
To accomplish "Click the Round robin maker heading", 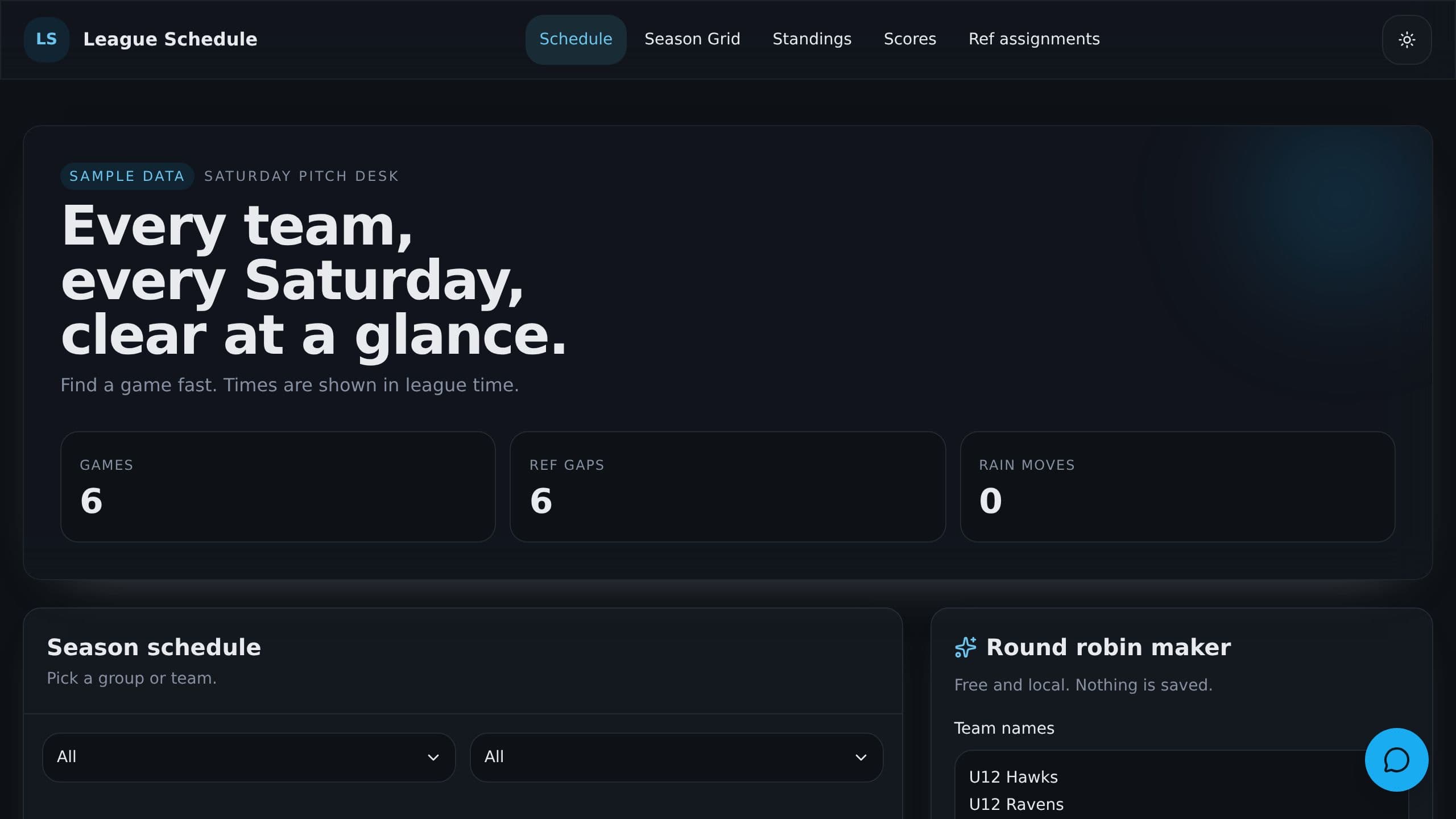I will pyautogui.click(x=1108, y=647).
